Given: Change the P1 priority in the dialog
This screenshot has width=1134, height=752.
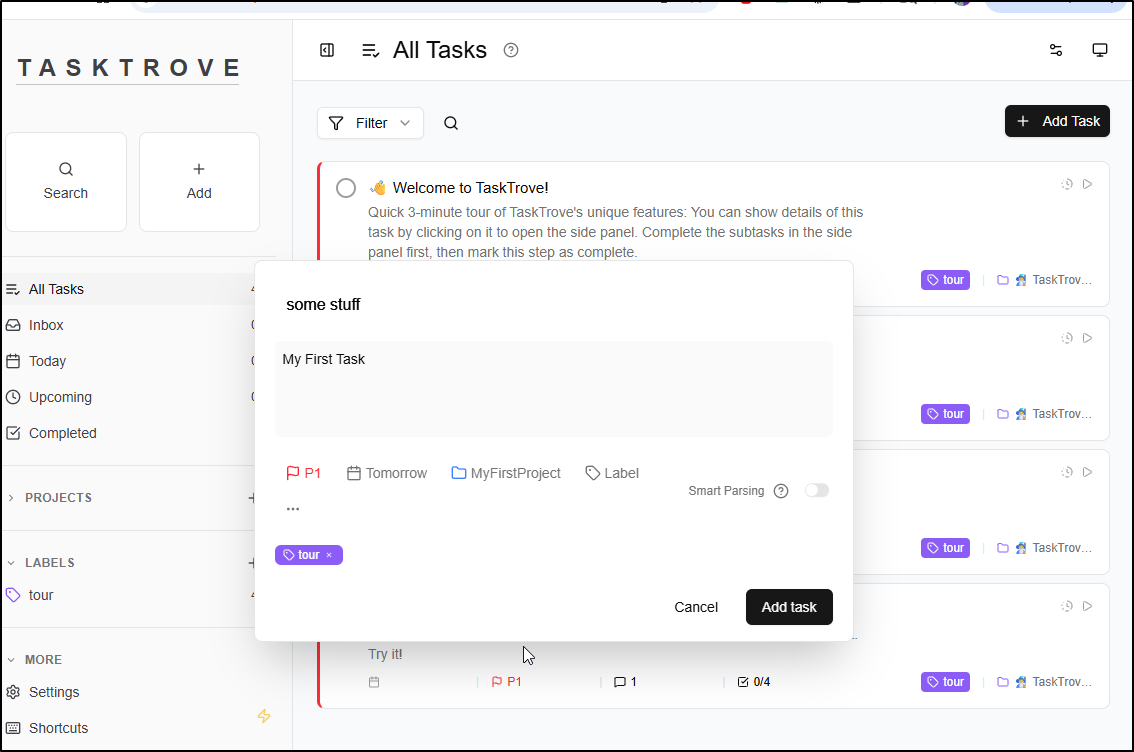Looking at the screenshot, I should [304, 473].
